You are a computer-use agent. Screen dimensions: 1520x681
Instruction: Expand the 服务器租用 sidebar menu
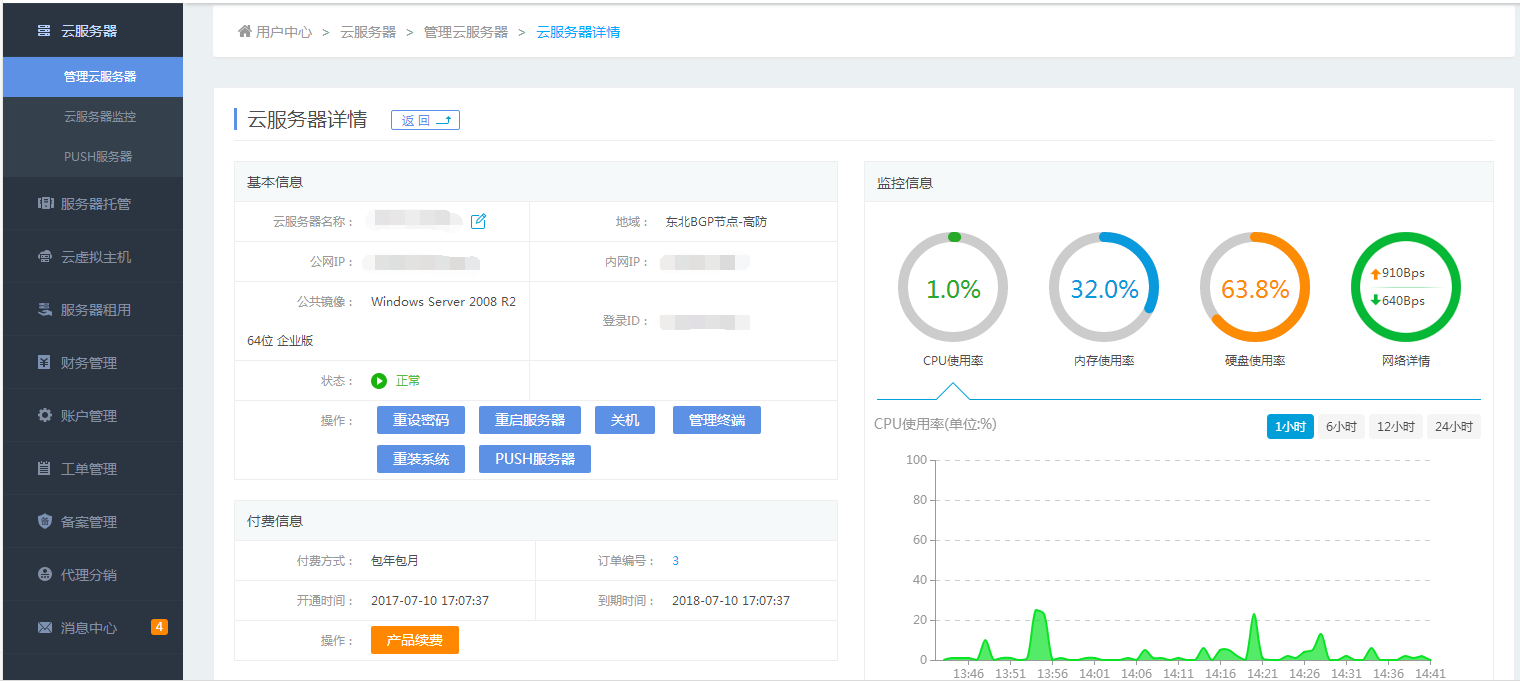pos(93,310)
